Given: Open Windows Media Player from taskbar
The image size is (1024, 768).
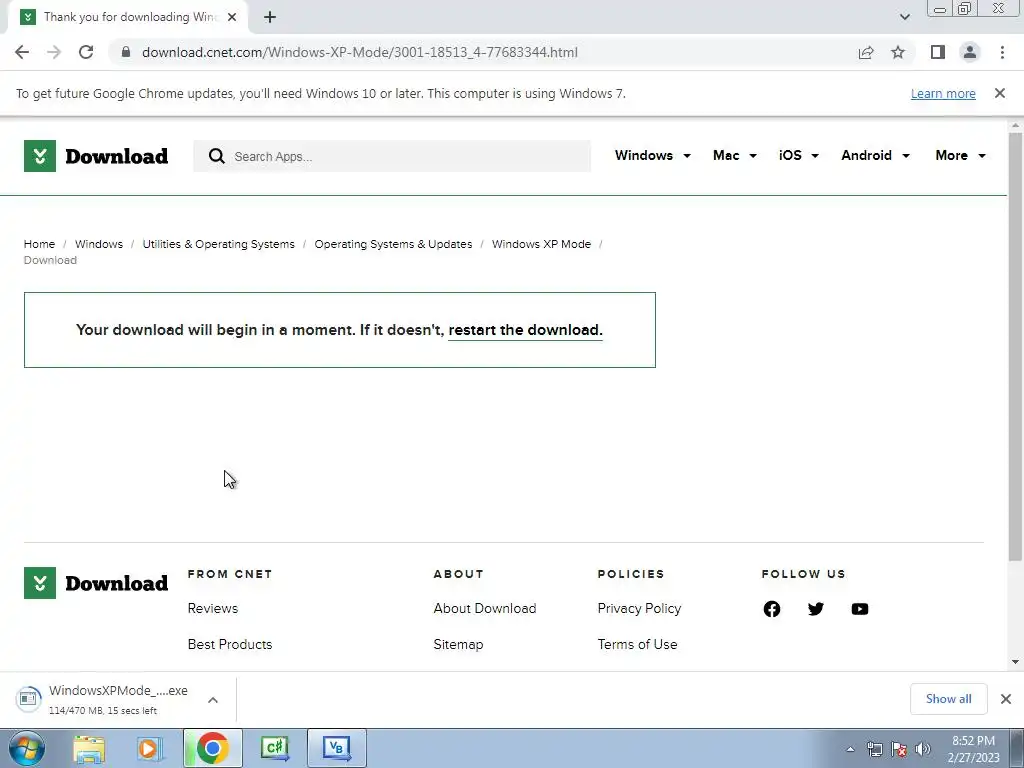Looking at the screenshot, I should [x=150, y=748].
